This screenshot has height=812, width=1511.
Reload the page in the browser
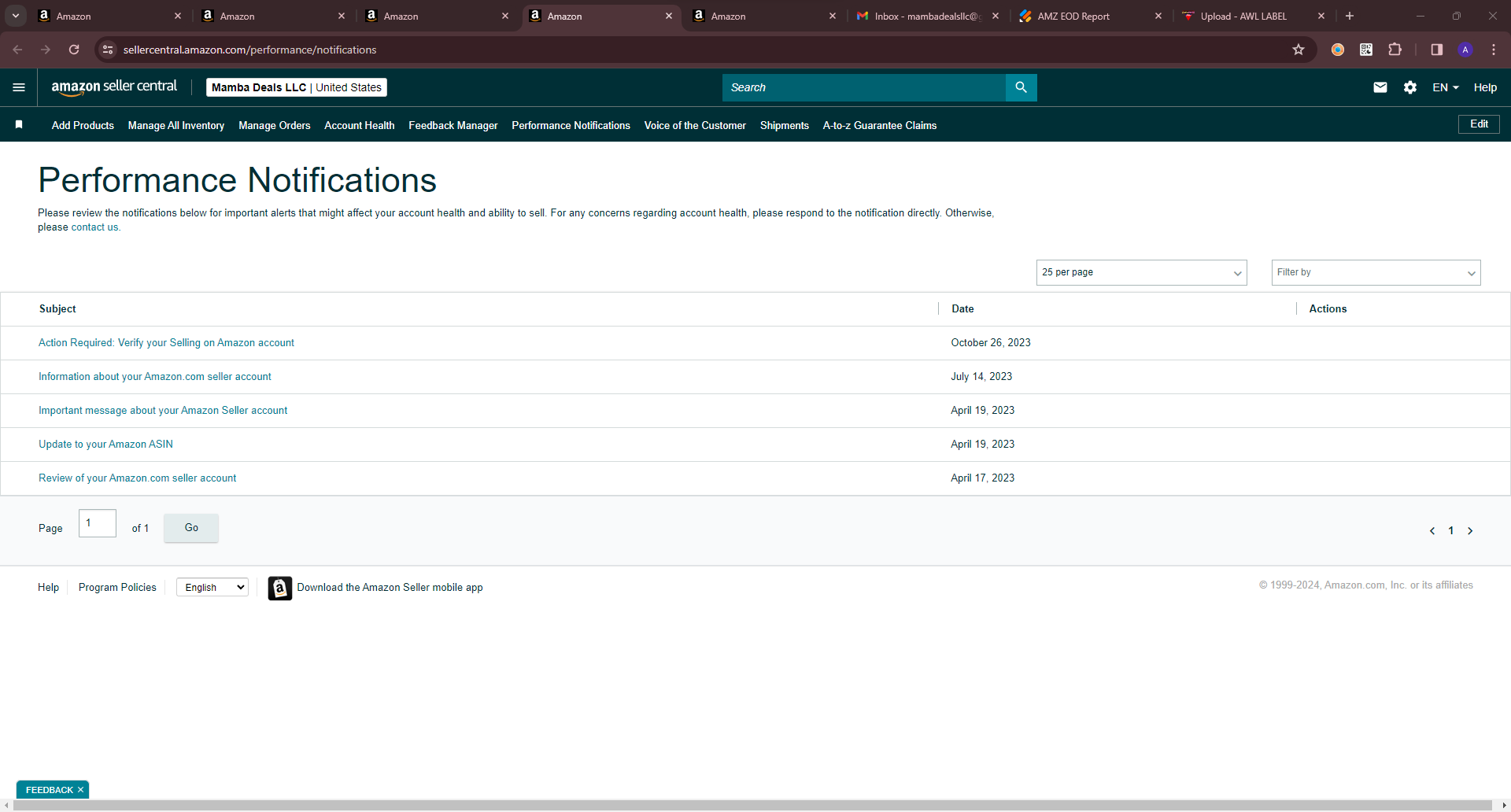pos(74,50)
